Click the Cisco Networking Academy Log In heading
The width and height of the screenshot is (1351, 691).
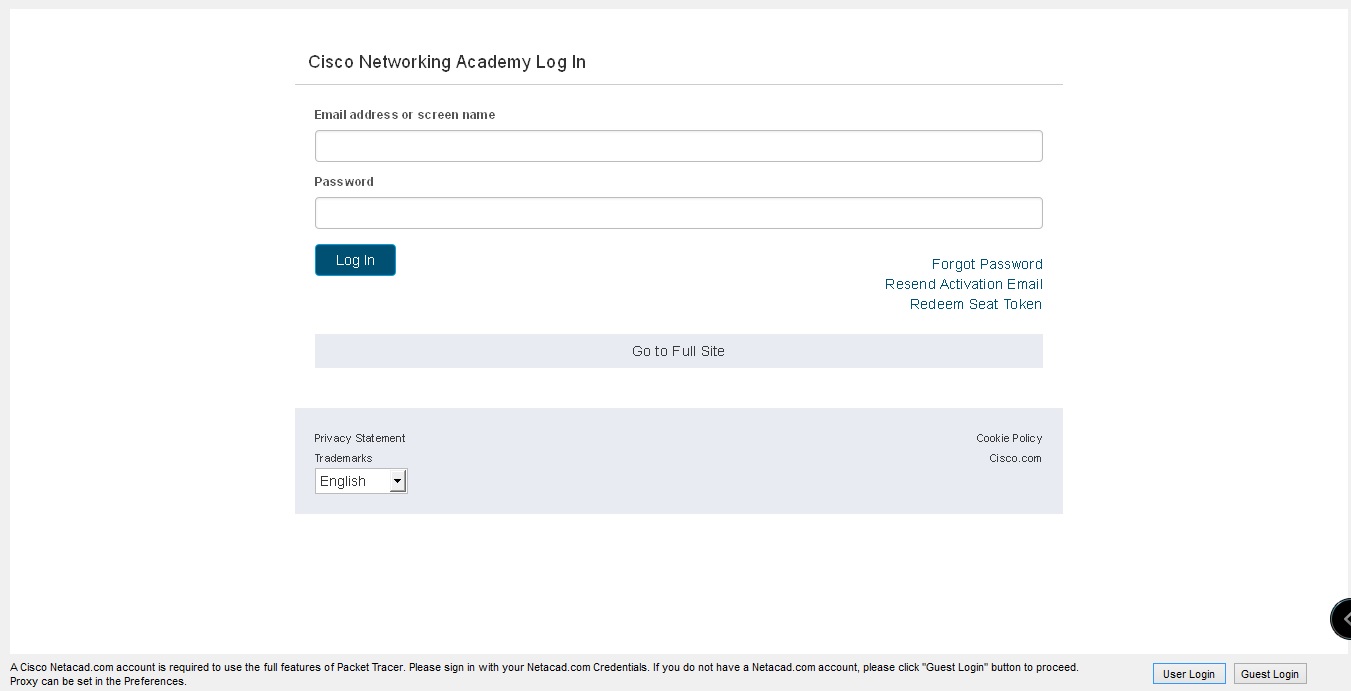446,62
